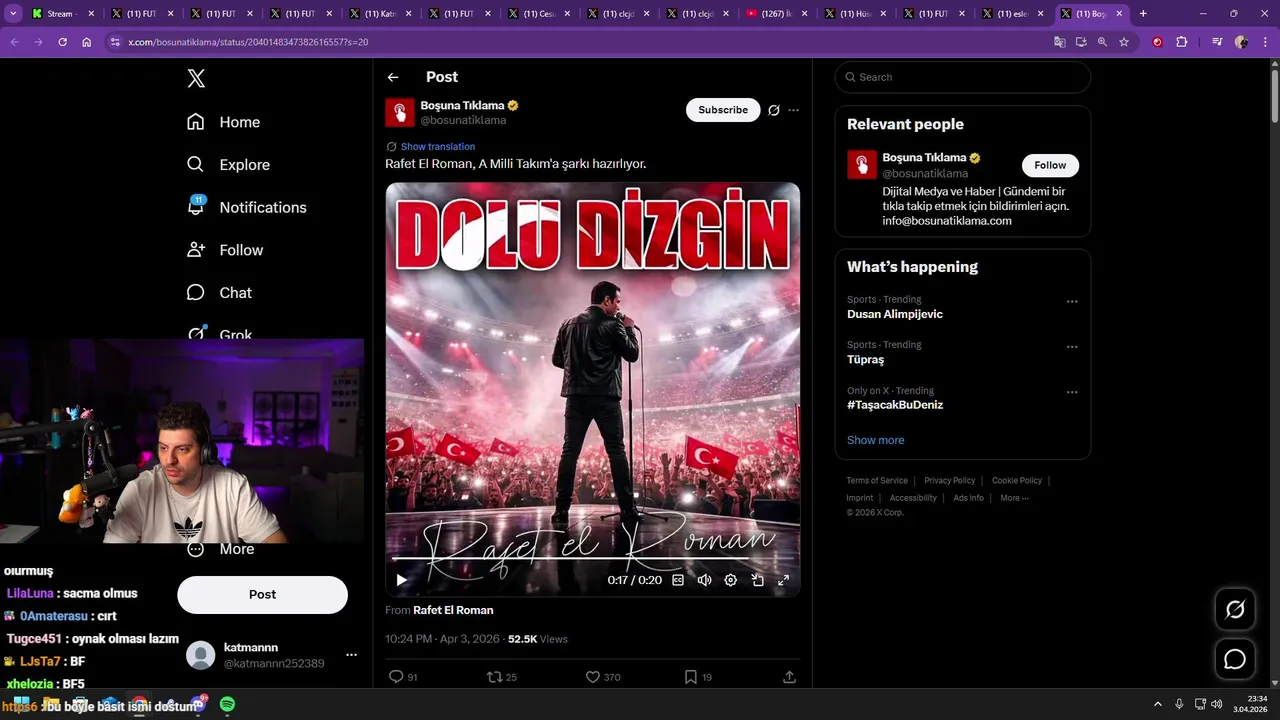Like the post with 370 likes
This screenshot has height=720, width=1280.
[x=592, y=677]
